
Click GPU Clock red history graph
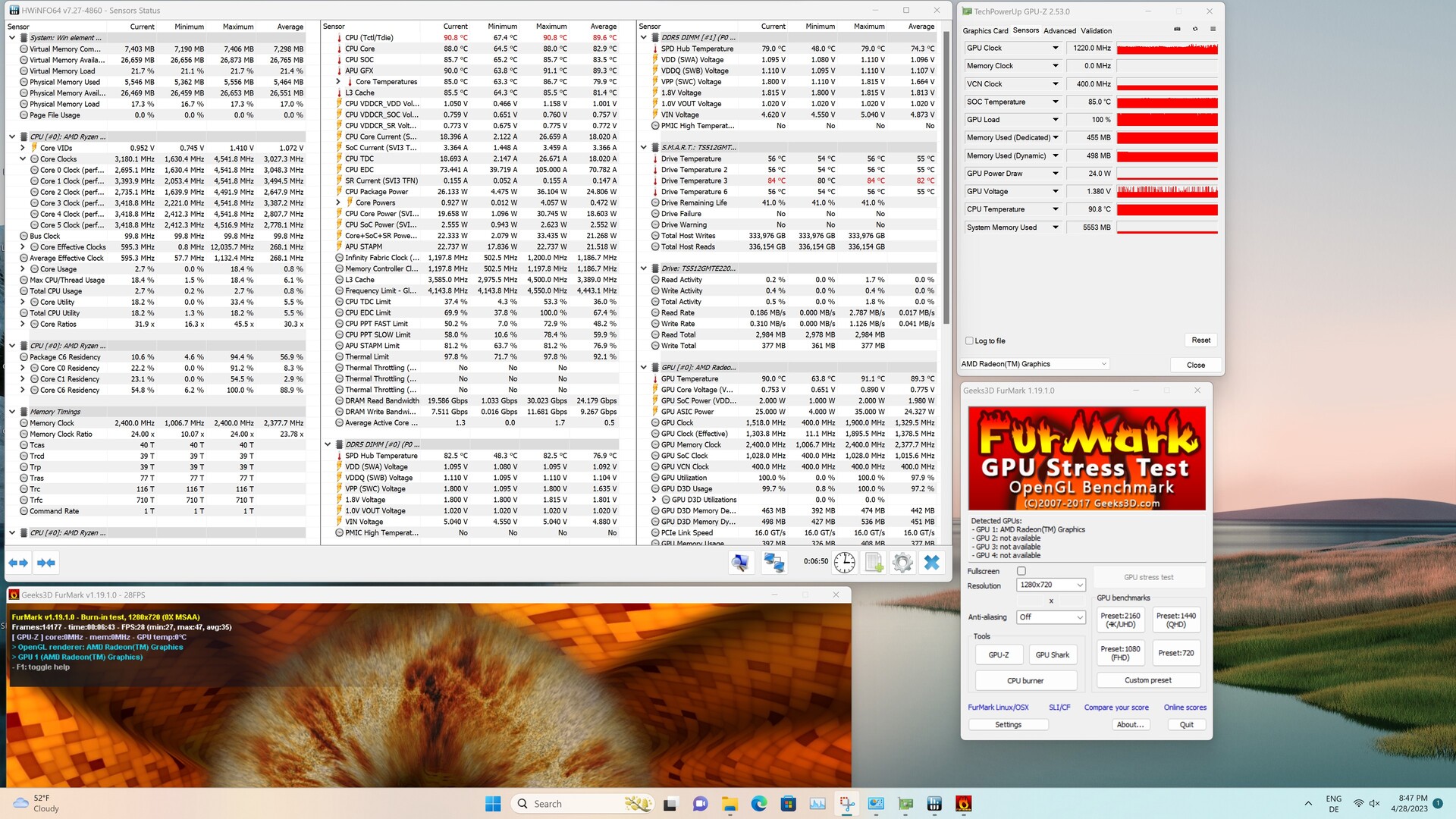tap(1167, 48)
